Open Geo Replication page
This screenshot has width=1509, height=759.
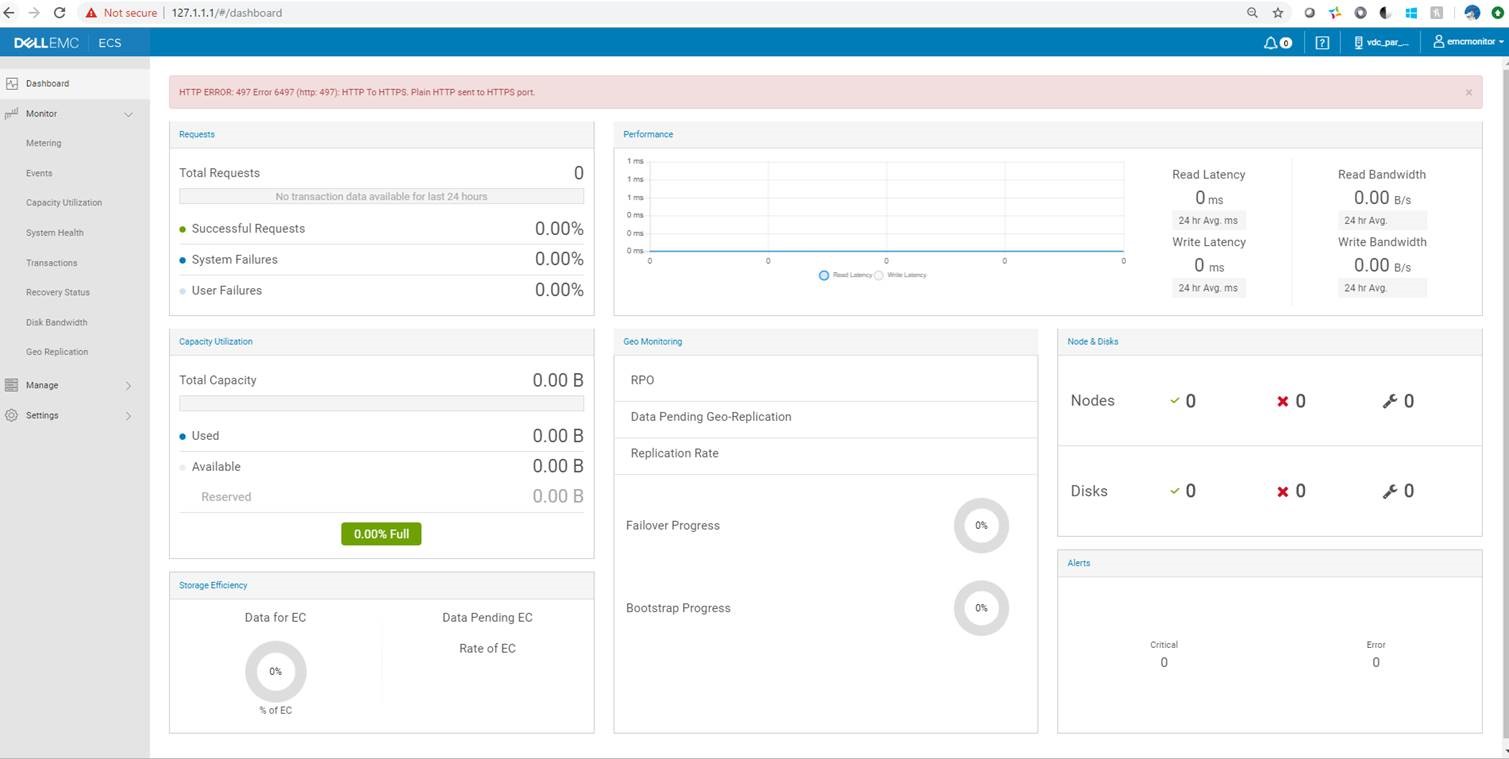pyautogui.click(x=57, y=352)
